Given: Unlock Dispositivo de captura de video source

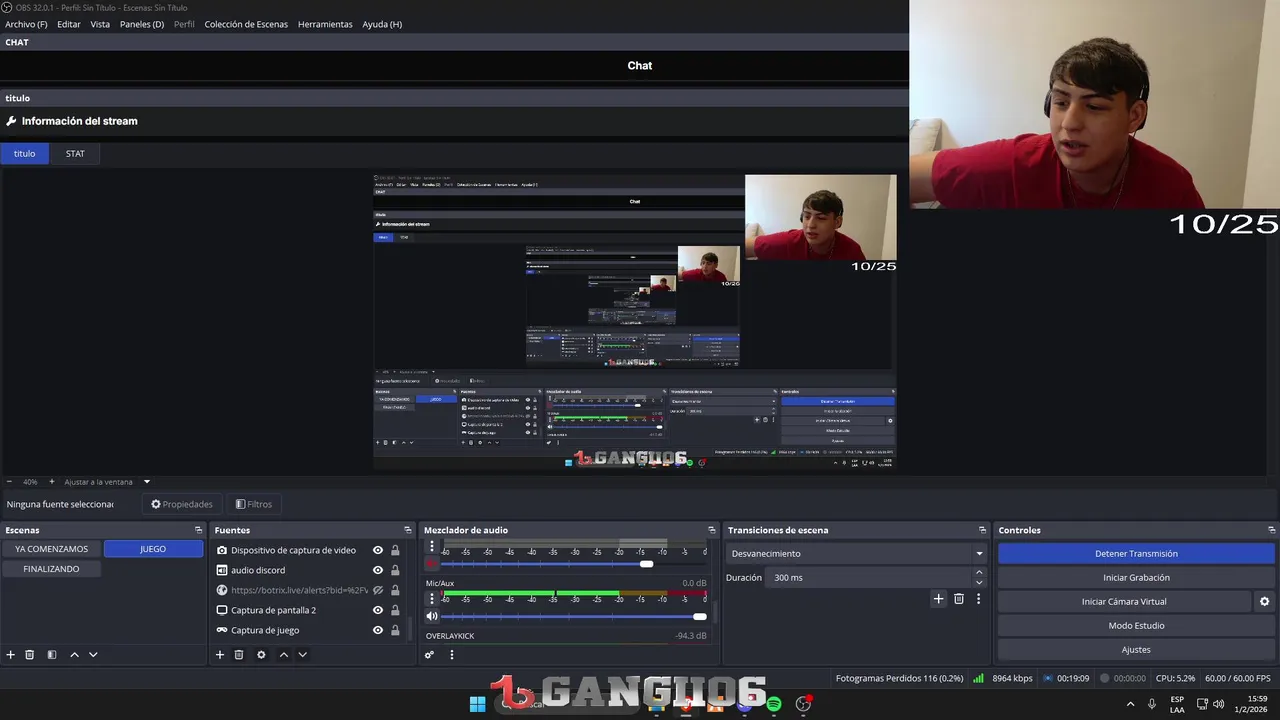Looking at the screenshot, I should pos(395,550).
